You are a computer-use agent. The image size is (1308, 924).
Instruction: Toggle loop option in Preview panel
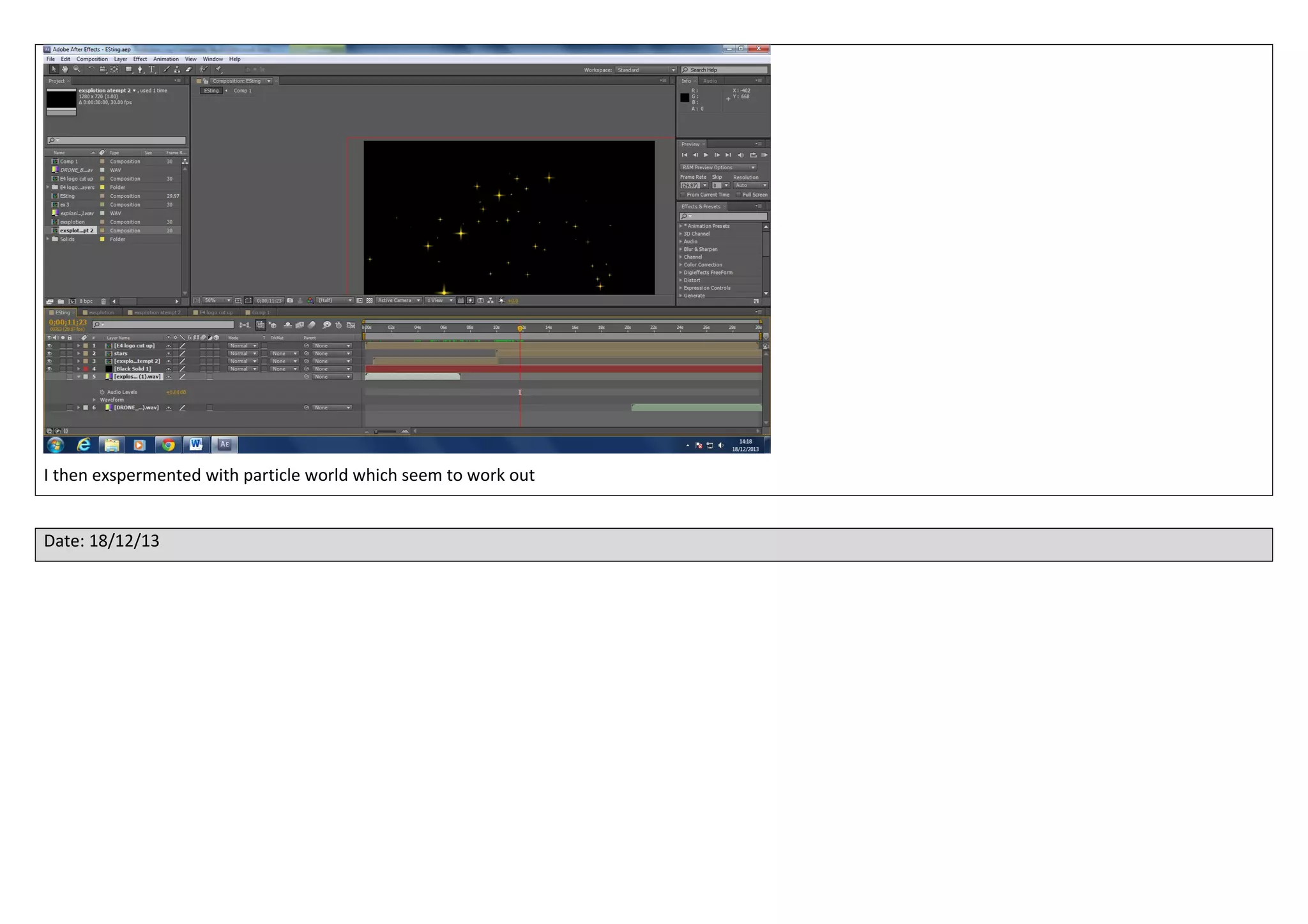coord(753,155)
